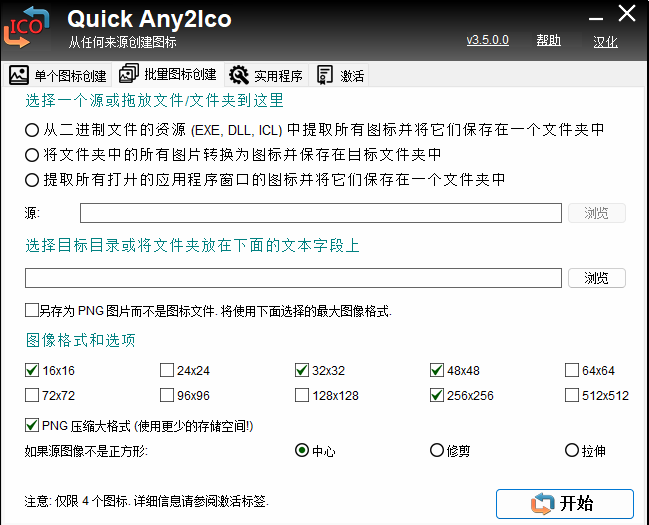Click the target directory input field
Screen dimensions: 649x525
[x=293, y=277]
